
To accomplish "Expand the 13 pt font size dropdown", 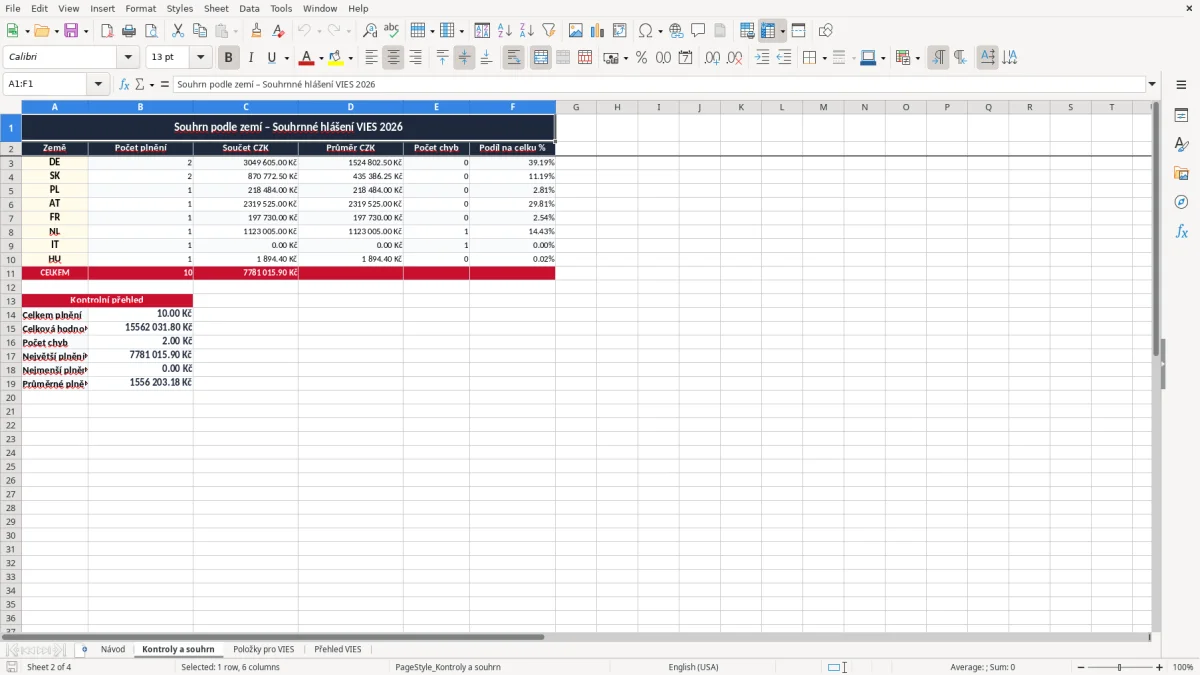I will (201, 58).
